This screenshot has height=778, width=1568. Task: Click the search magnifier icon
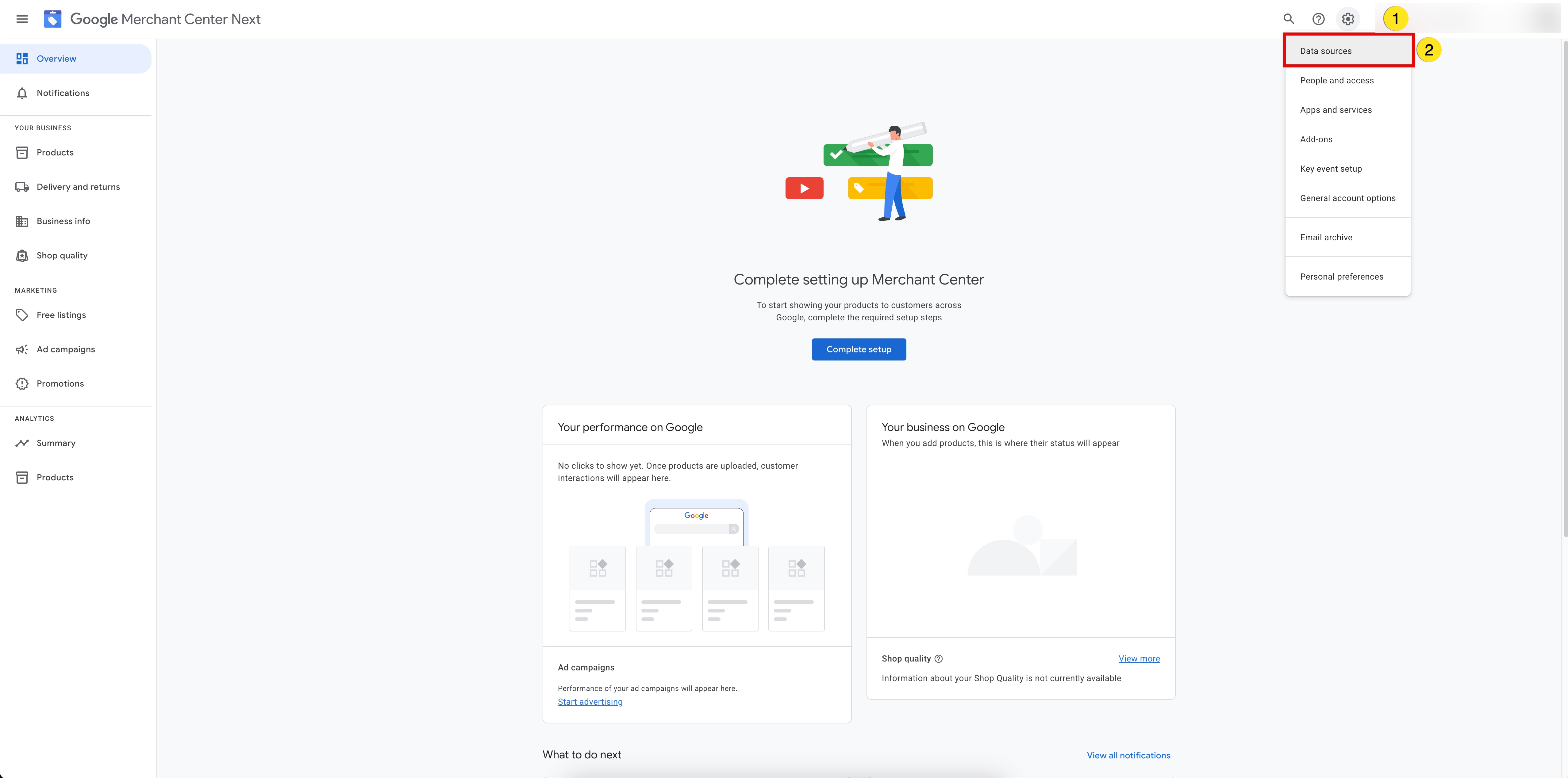pyautogui.click(x=1288, y=19)
